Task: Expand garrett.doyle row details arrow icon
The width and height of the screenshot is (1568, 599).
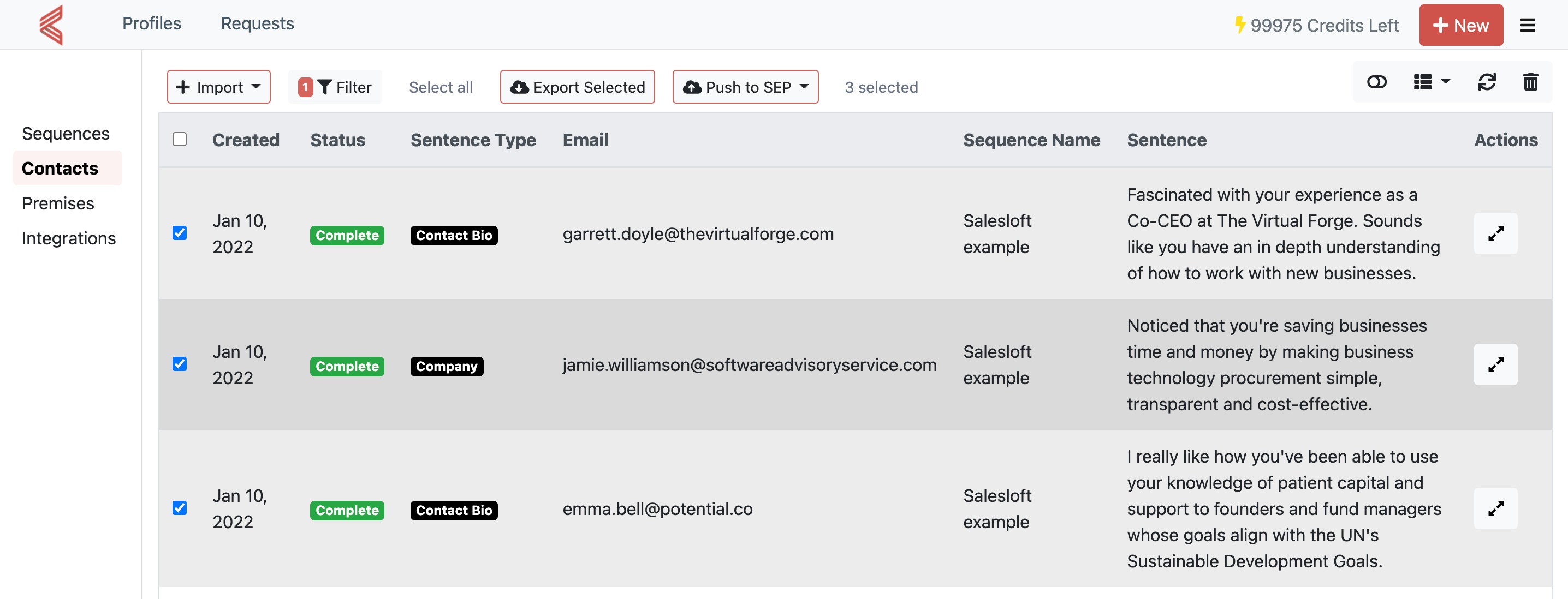Action: click(1495, 233)
